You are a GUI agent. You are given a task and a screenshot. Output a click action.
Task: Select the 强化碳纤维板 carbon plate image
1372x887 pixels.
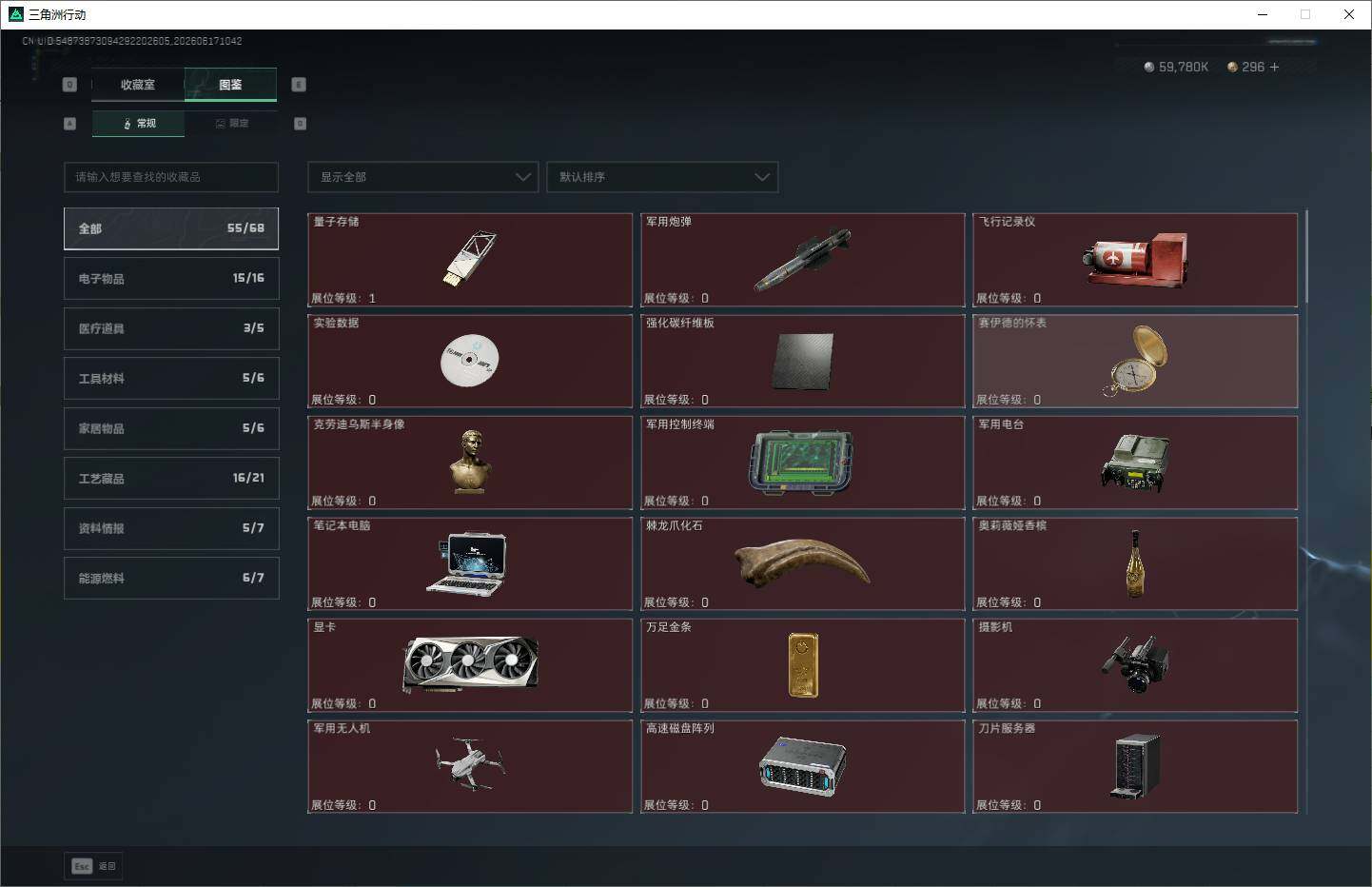coord(802,361)
